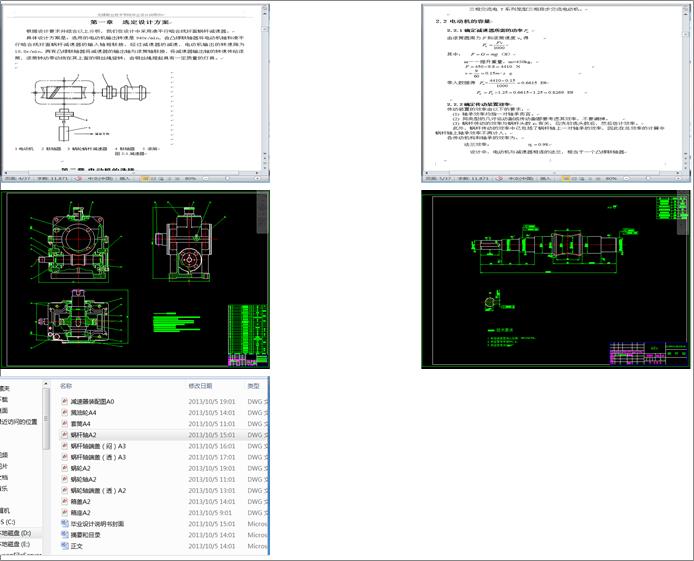
Task: Open the 减速器装配图A0 DWG file
Action: [92, 401]
